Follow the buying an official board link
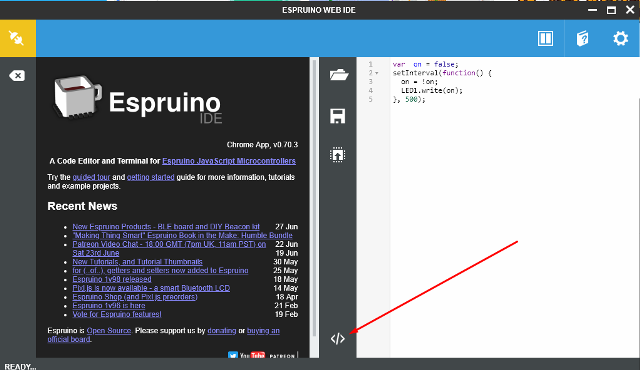The width and height of the screenshot is (640, 370). coord(263,330)
